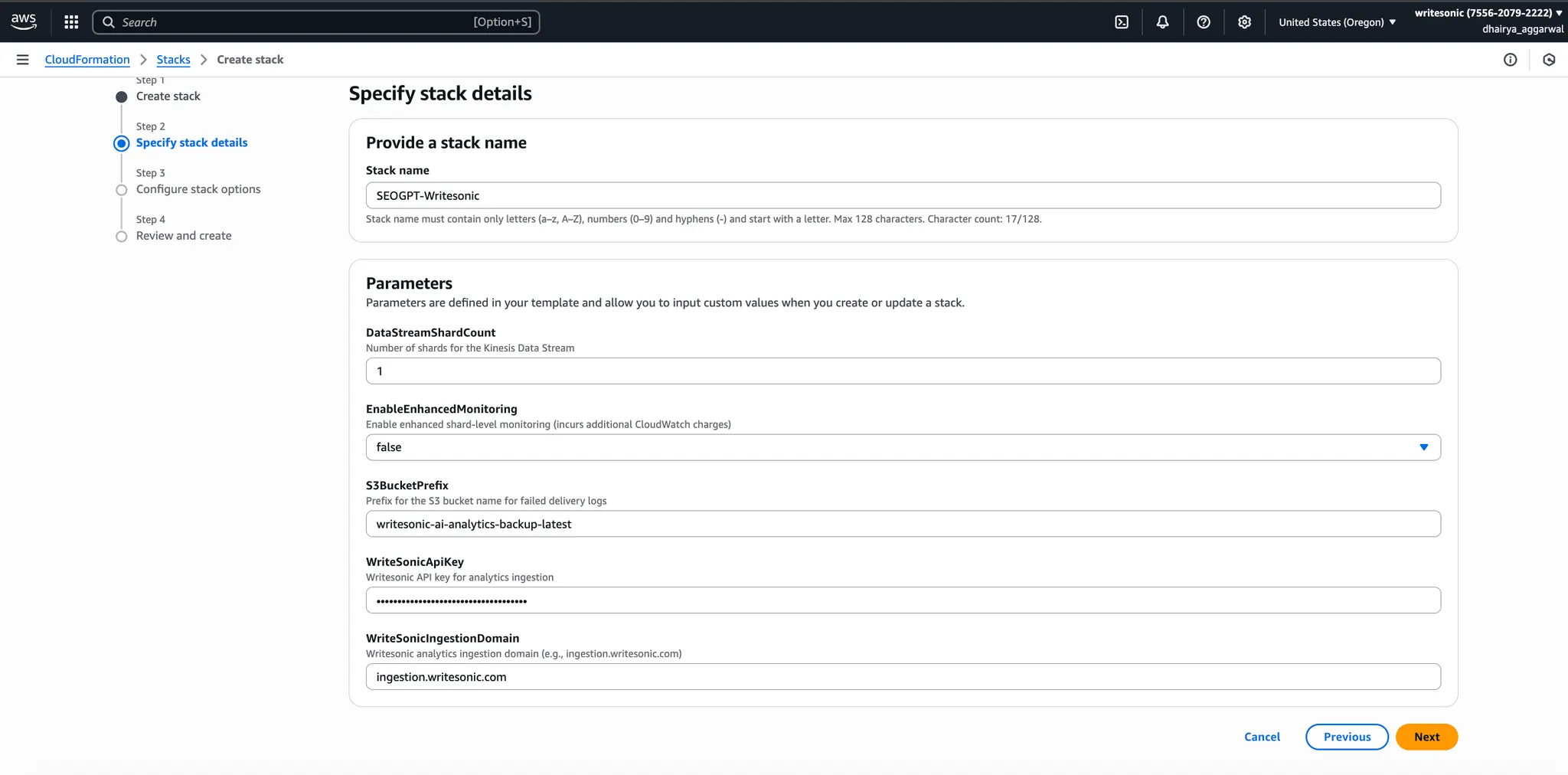The height and width of the screenshot is (775, 1568).
Task: Open CloudShell terminal icon
Action: point(1122,22)
